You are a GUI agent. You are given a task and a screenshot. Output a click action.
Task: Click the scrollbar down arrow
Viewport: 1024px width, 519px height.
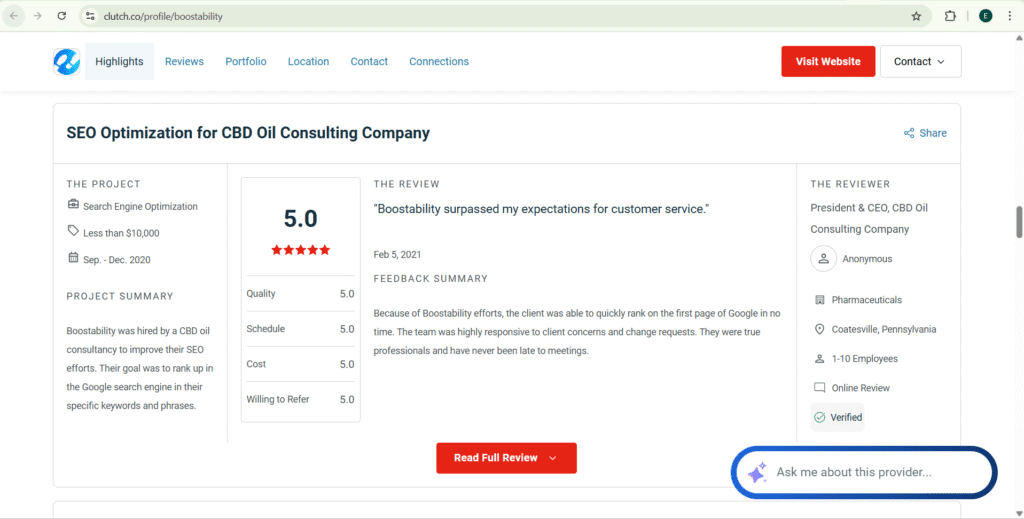[x=1019, y=512]
